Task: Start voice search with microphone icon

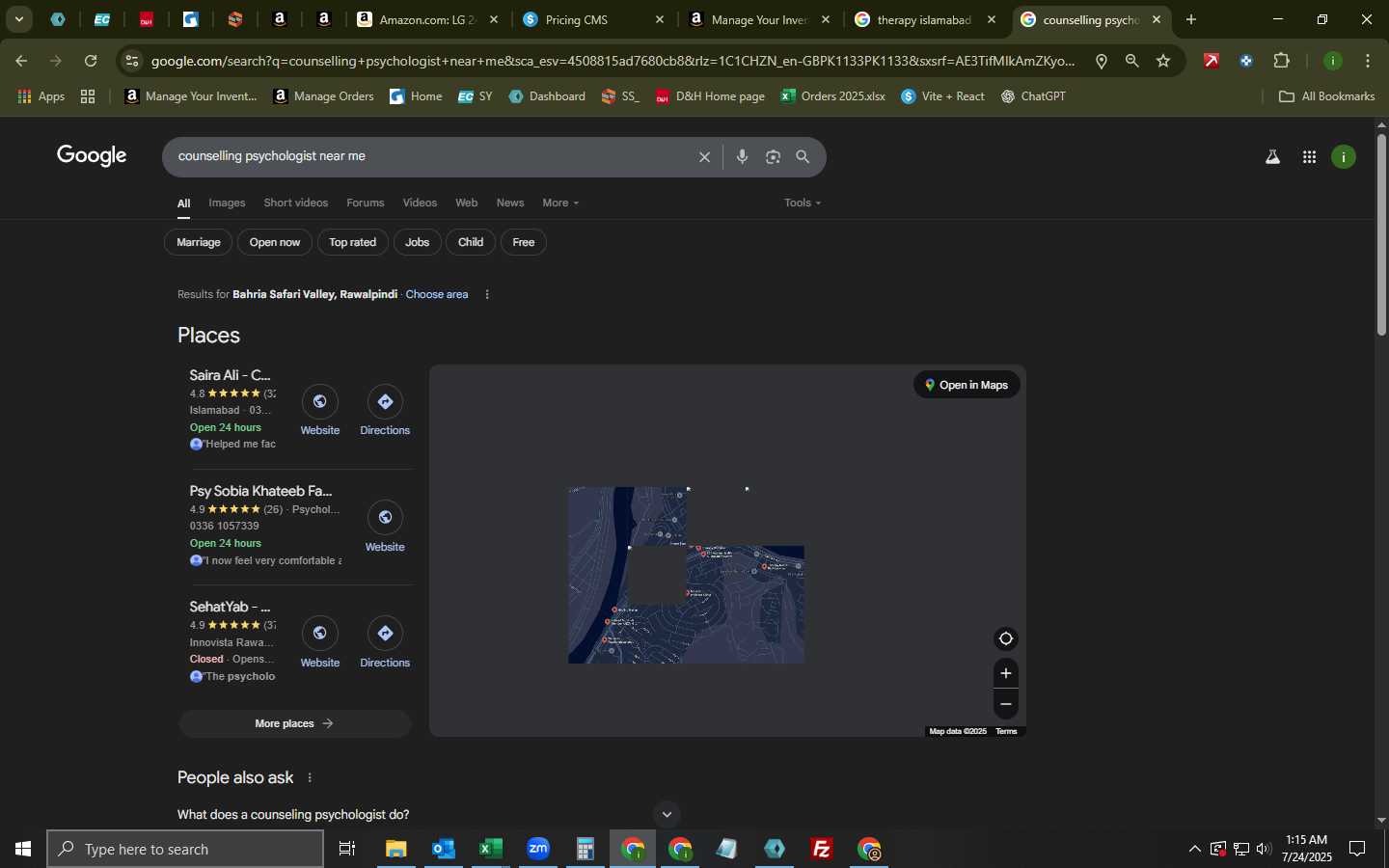Action: [742, 157]
